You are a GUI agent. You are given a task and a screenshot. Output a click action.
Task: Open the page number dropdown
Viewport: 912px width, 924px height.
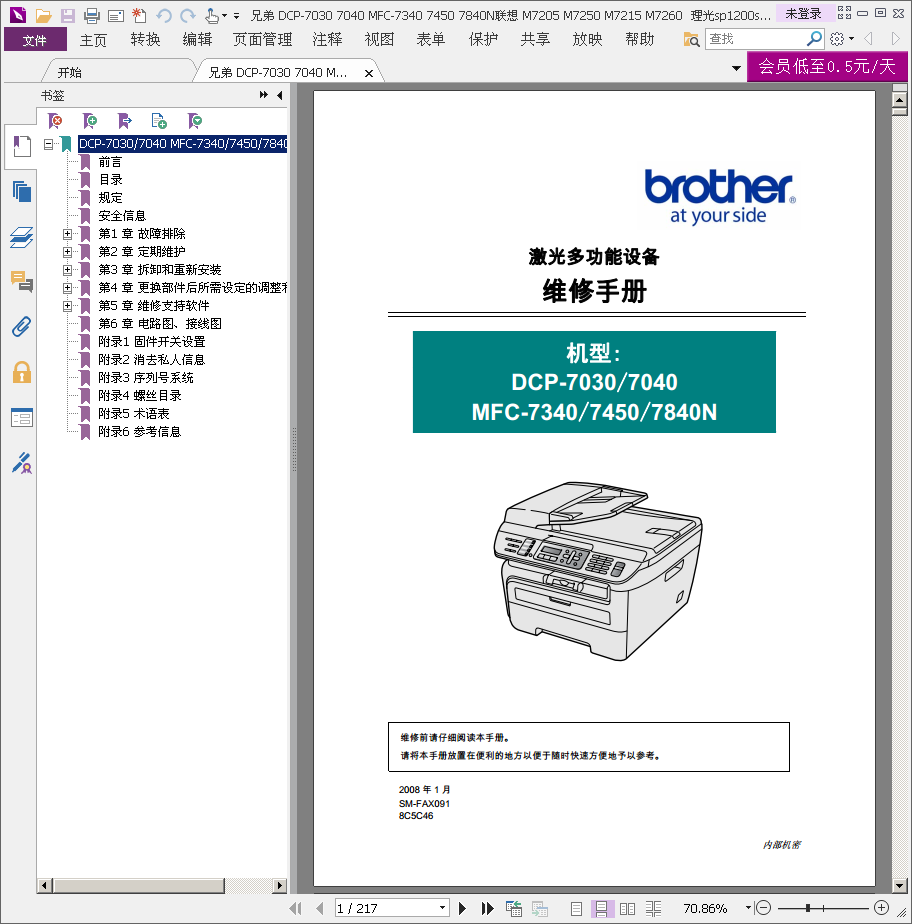tap(442, 908)
